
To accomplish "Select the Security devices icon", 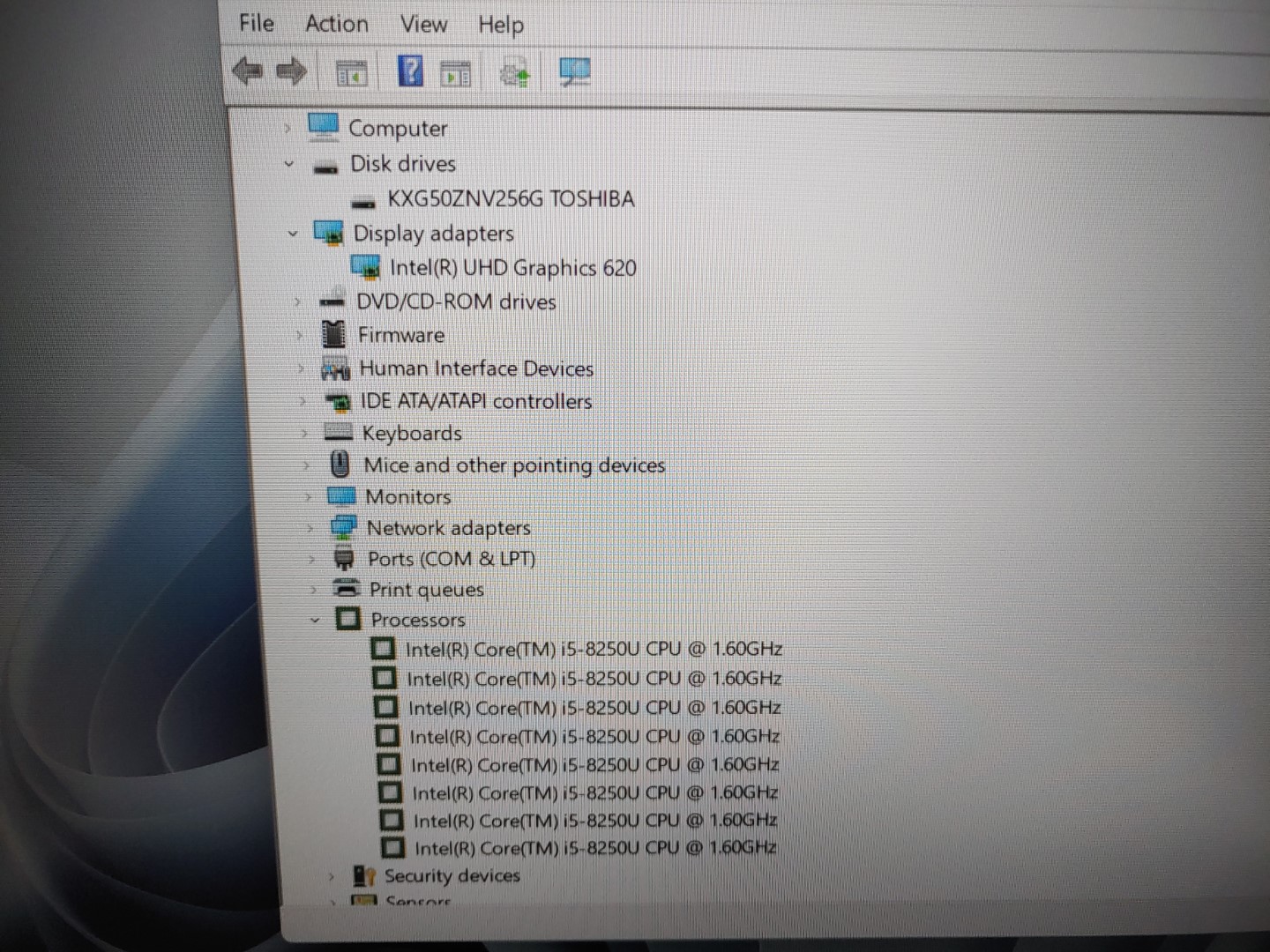I will point(364,875).
